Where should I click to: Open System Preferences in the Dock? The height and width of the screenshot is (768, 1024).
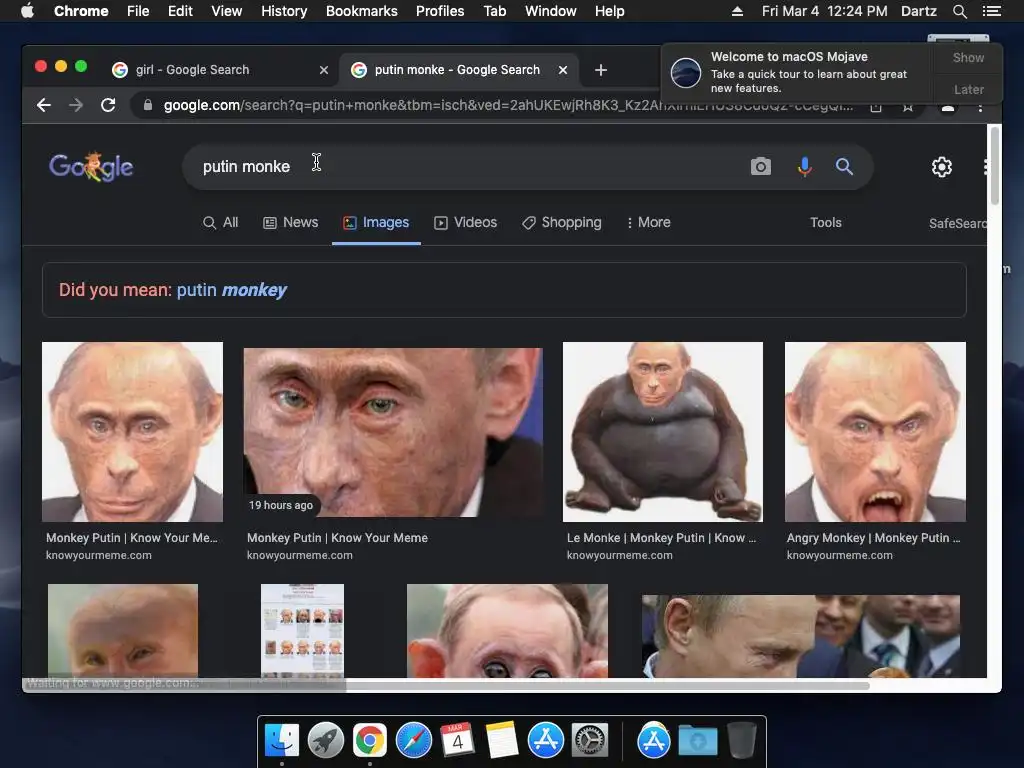pos(590,741)
